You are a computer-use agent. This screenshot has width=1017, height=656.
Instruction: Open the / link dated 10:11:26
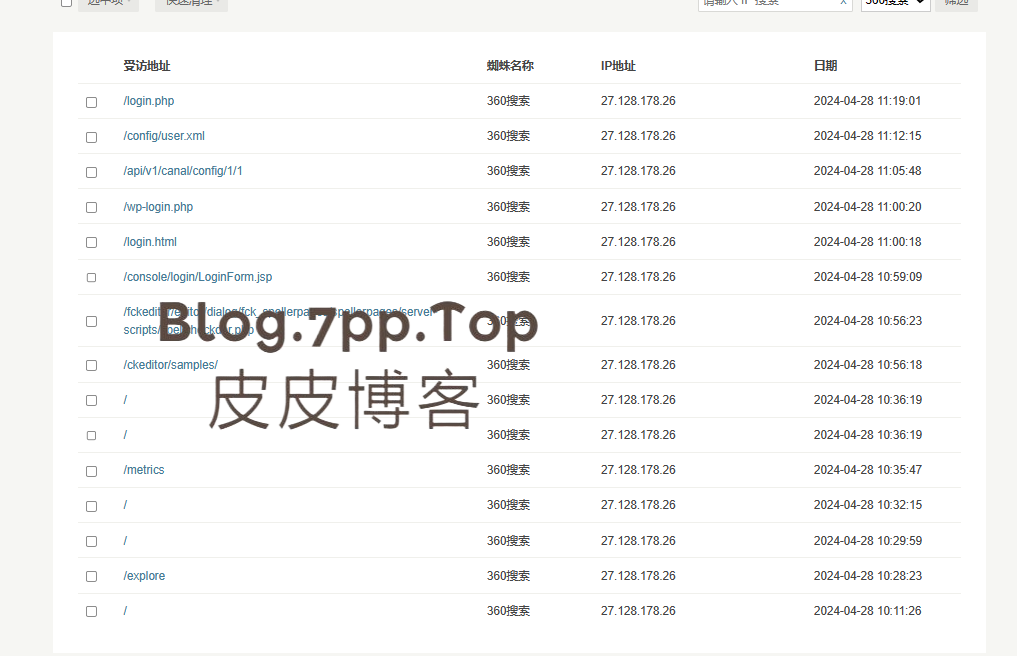click(126, 611)
